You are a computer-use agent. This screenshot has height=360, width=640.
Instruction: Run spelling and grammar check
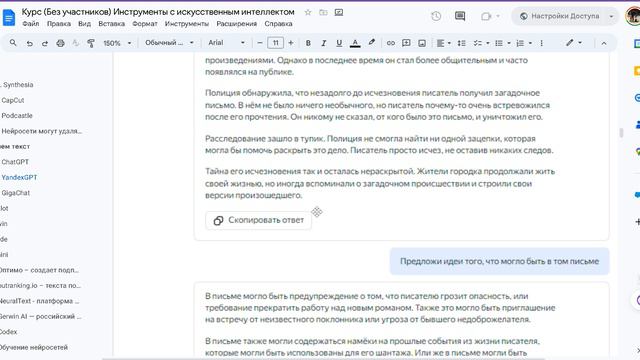click(76, 43)
